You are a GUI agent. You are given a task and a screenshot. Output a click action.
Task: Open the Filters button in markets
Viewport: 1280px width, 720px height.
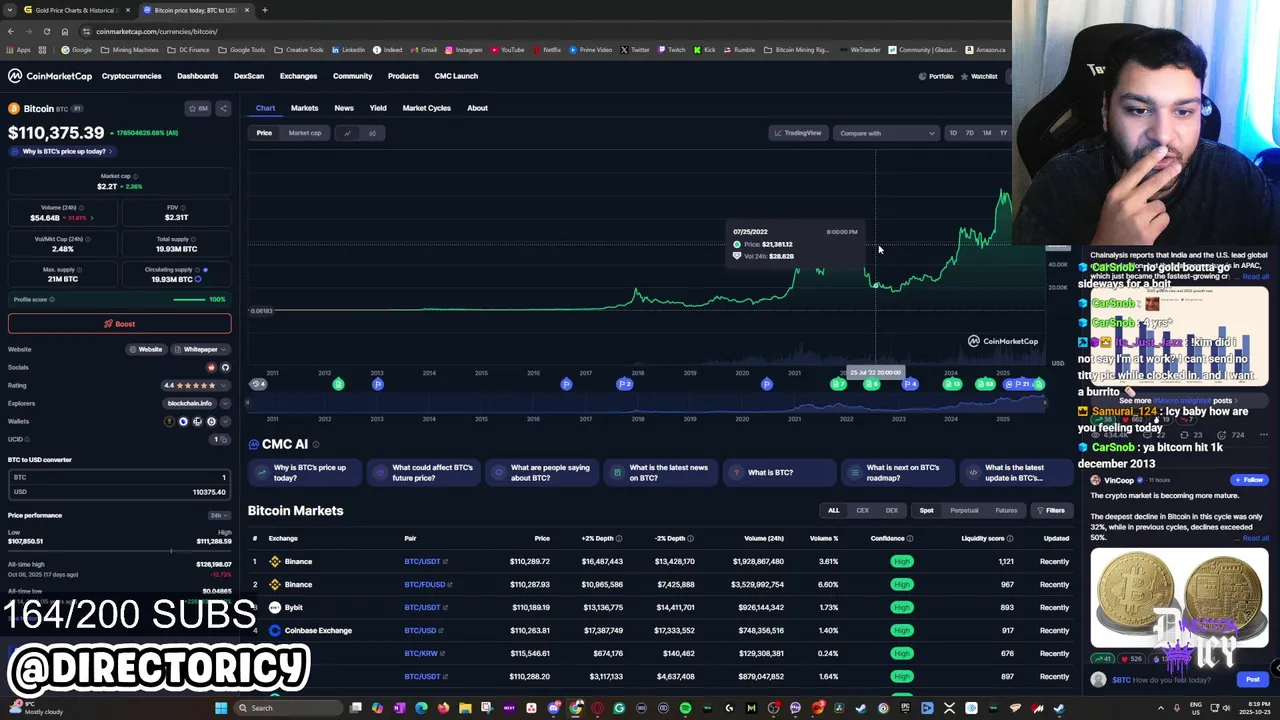1050,511
